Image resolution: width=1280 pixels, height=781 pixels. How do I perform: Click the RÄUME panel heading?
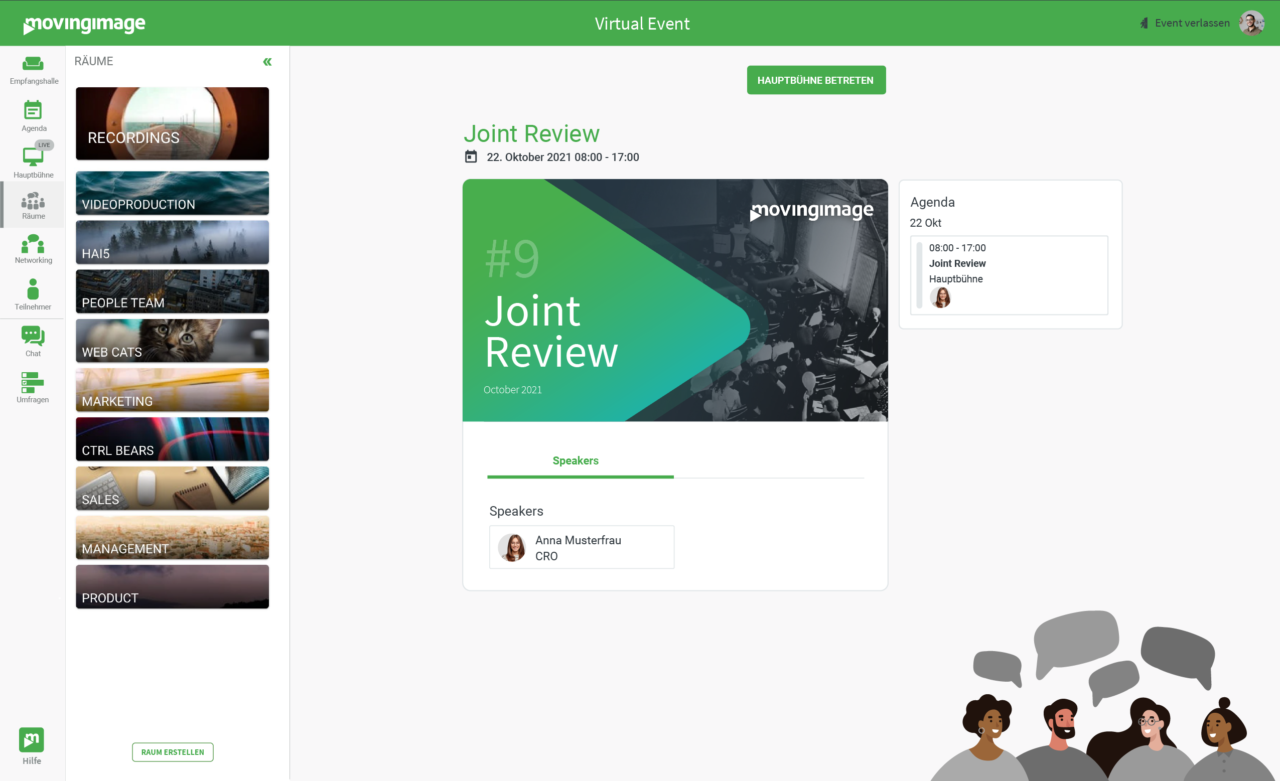pyautogui.click(x=94, y=61)
